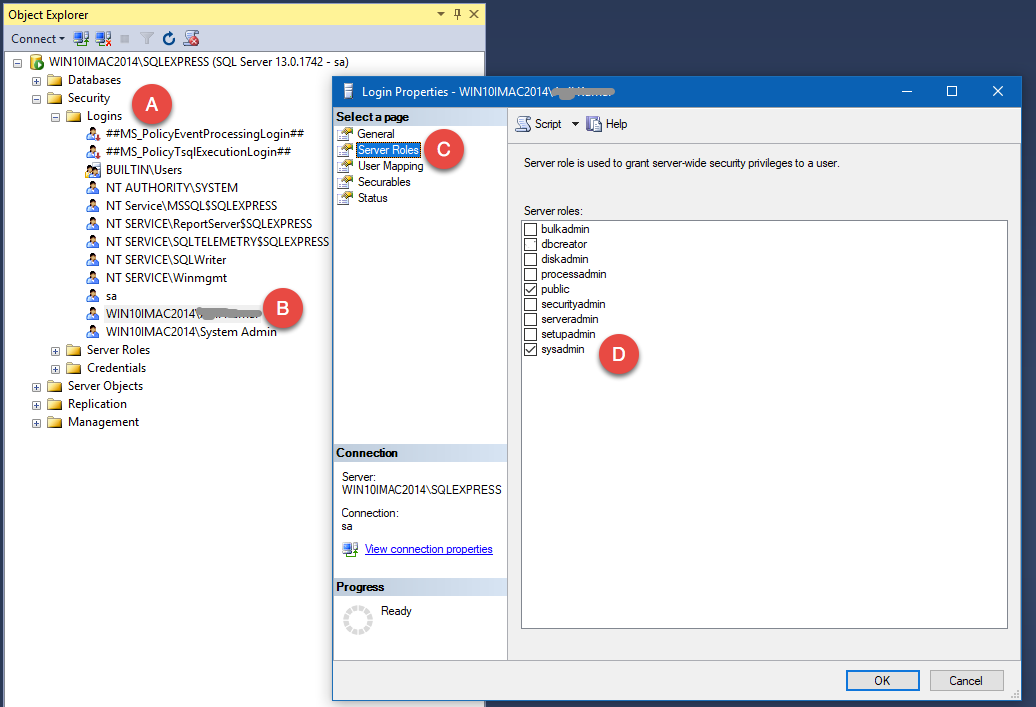This screenshot has height=707, width=1036.
Task: Click the Connect Object Explorer toolbar icon
Action: coord(81,39)
